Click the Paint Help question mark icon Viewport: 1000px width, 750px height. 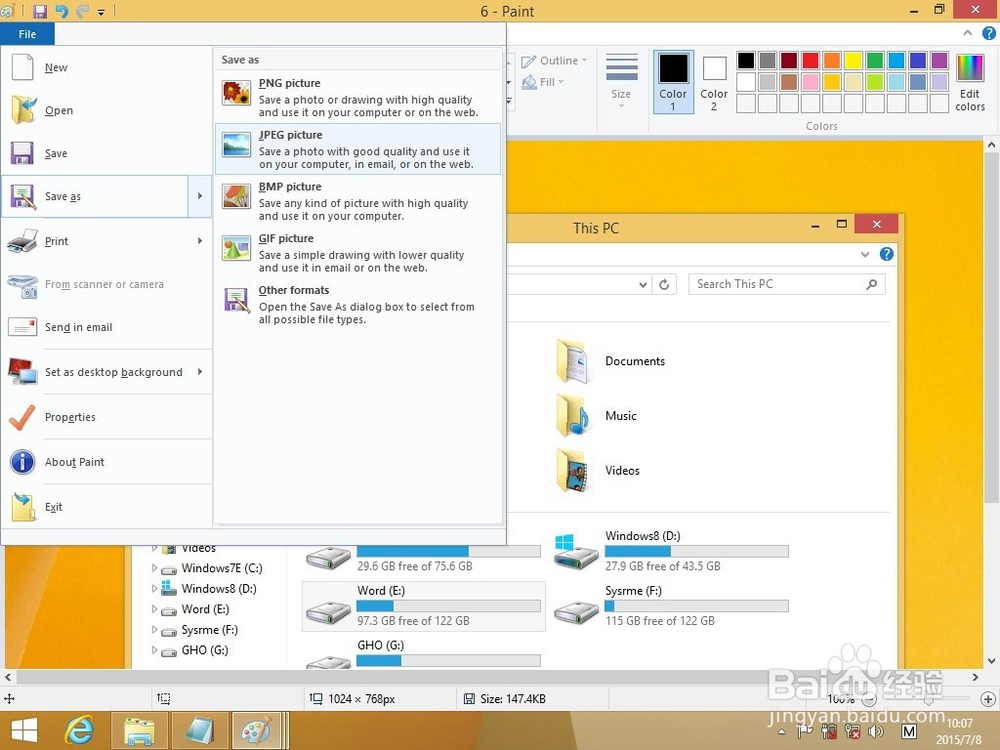tap(989, 33)
